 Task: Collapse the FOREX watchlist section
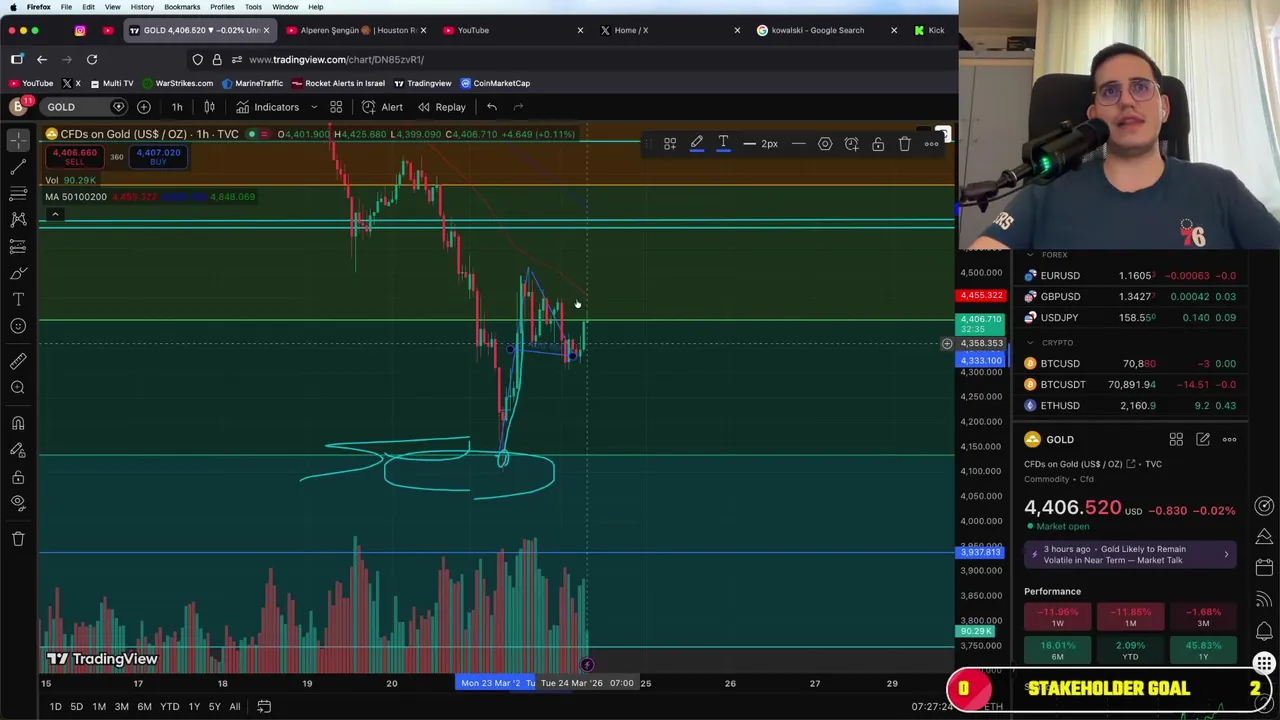point(1030,255)
